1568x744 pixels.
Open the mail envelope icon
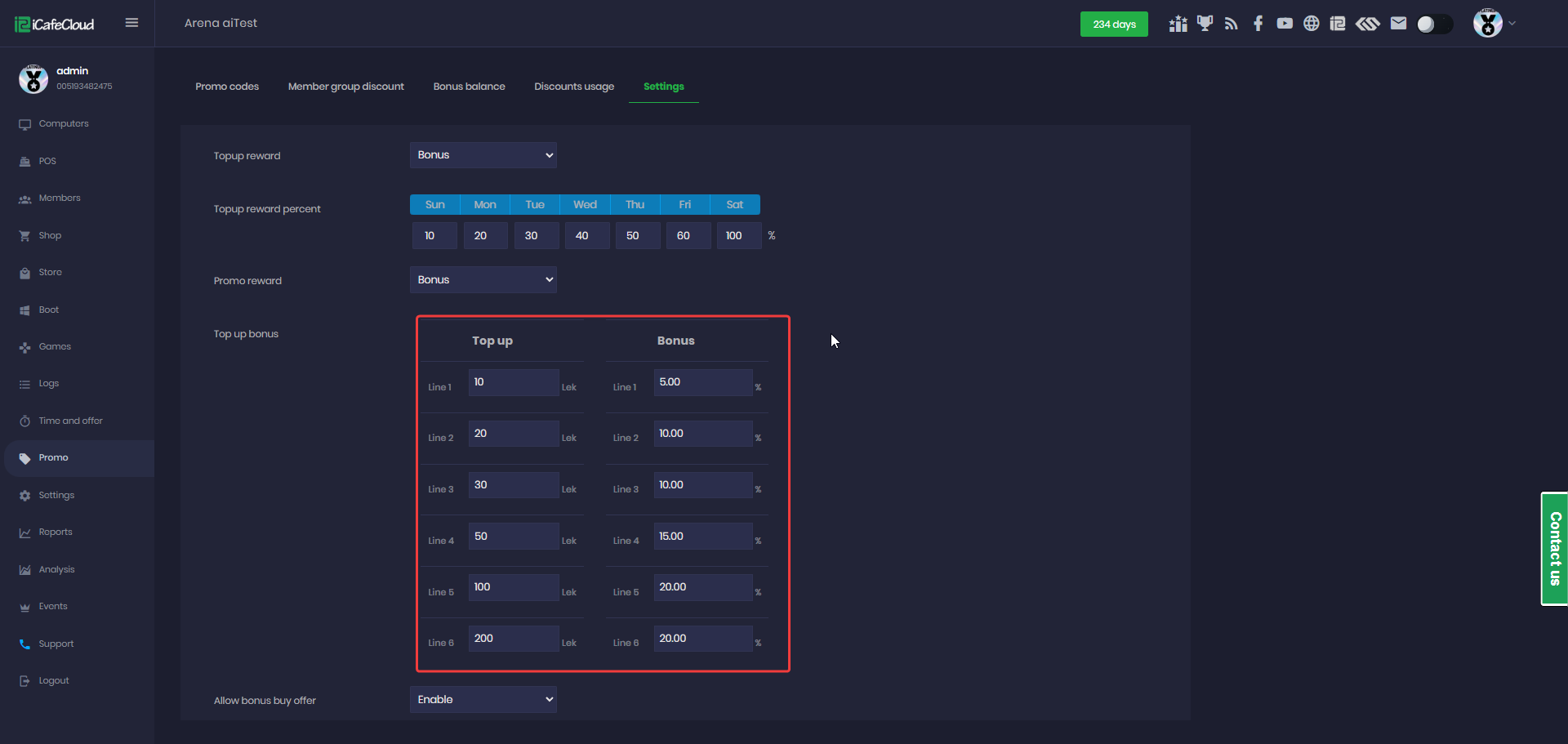click(x=1398, y=24)
